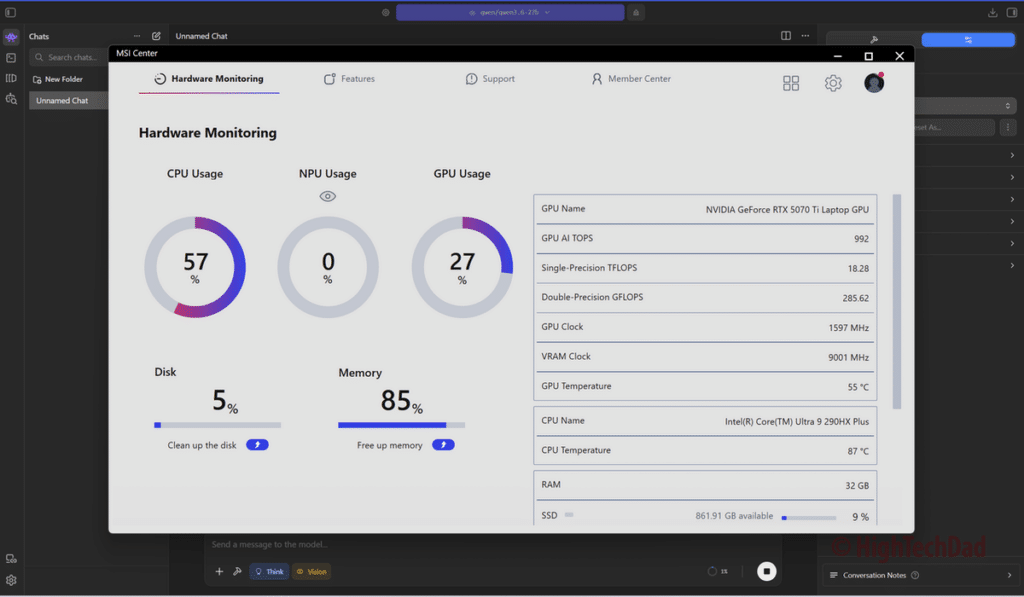Image resolution: width=1024 pixels, height=597 pixels.
Task: Click the MSI Center vertical scrollbar
Action: (x=897, y=301)
